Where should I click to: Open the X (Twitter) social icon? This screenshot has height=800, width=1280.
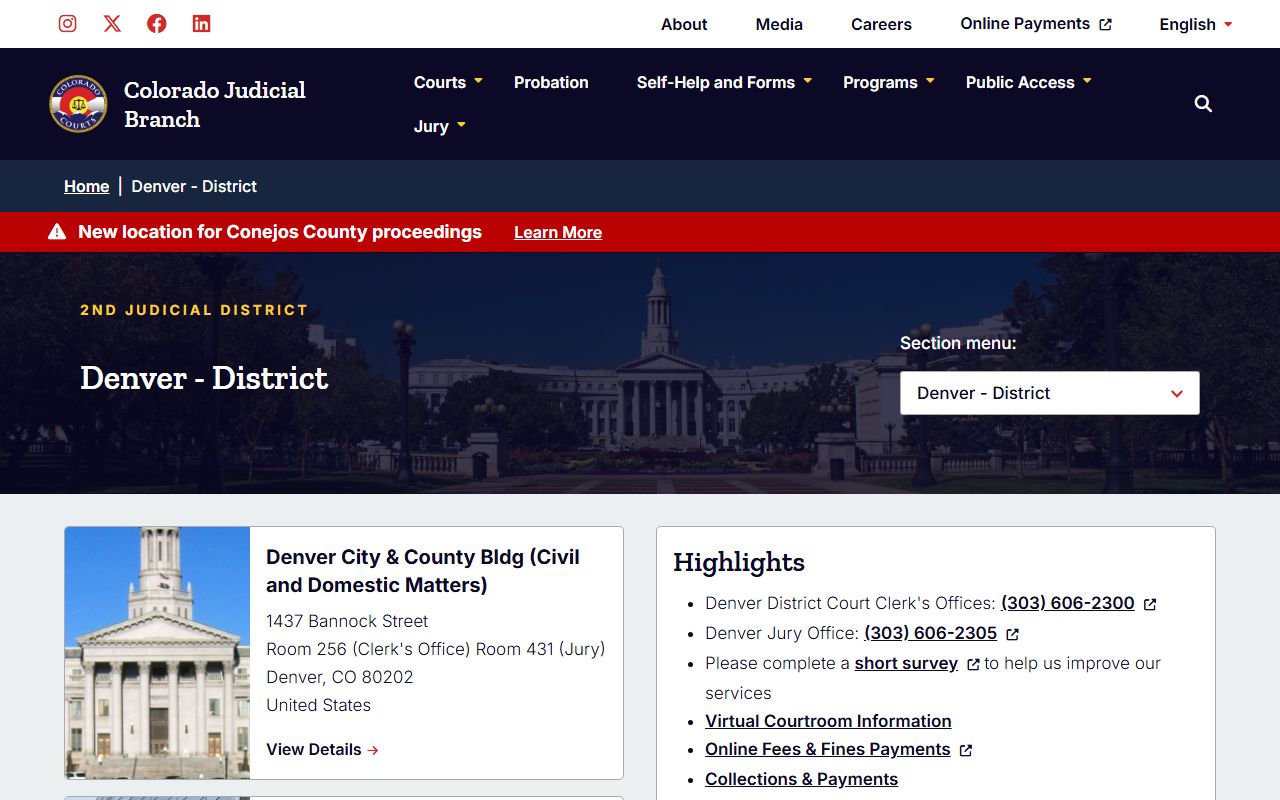click(112, 24)
